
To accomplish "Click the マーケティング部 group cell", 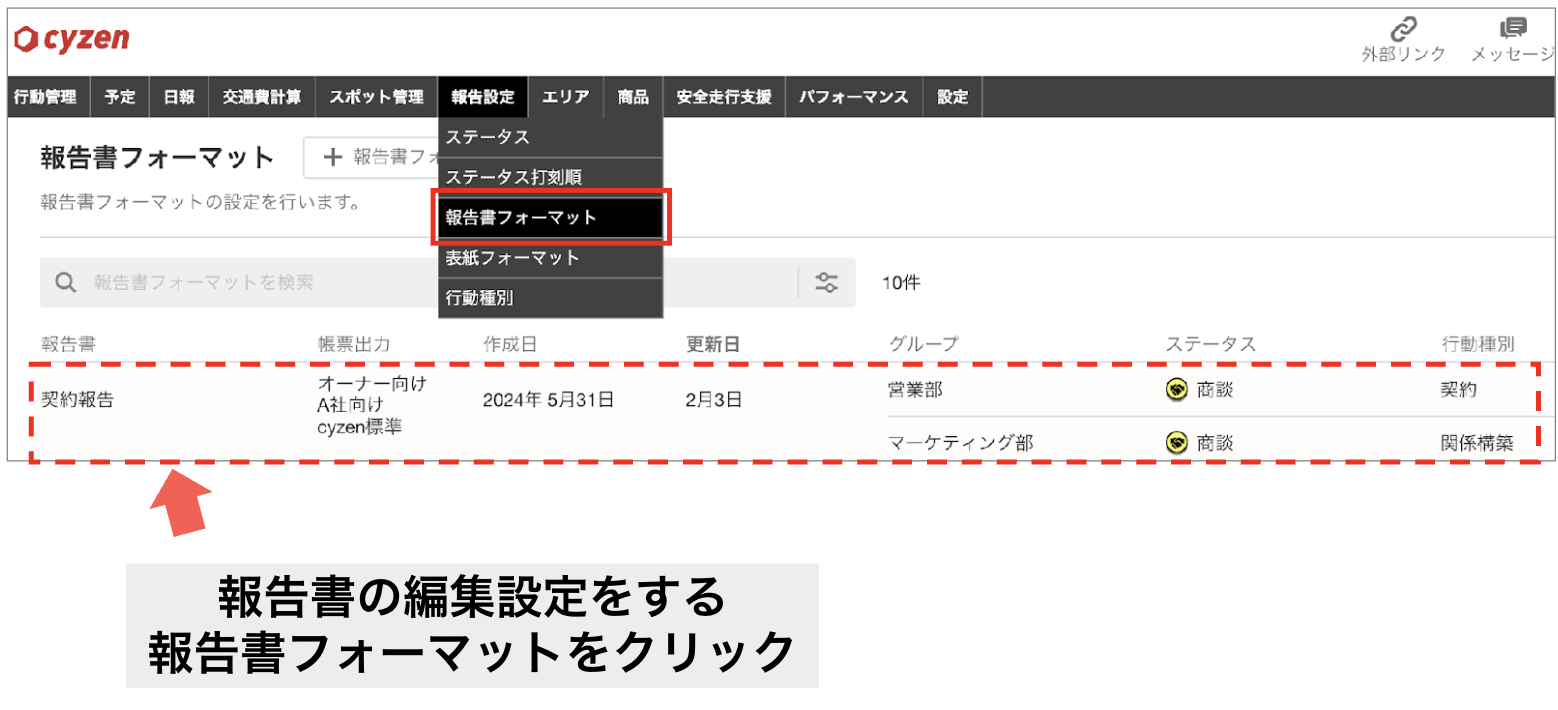I will pyautogui.click(x=960, y=442).
